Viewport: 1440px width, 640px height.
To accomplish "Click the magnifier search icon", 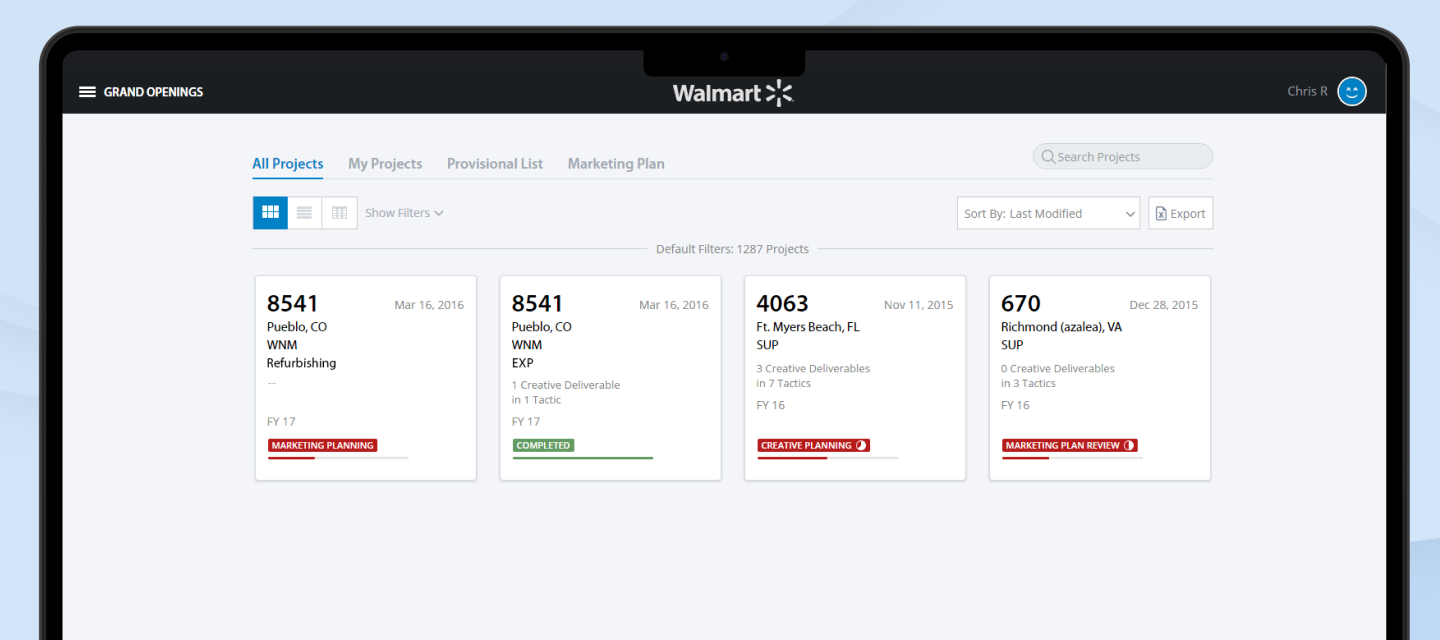I will click(1048, 157).
